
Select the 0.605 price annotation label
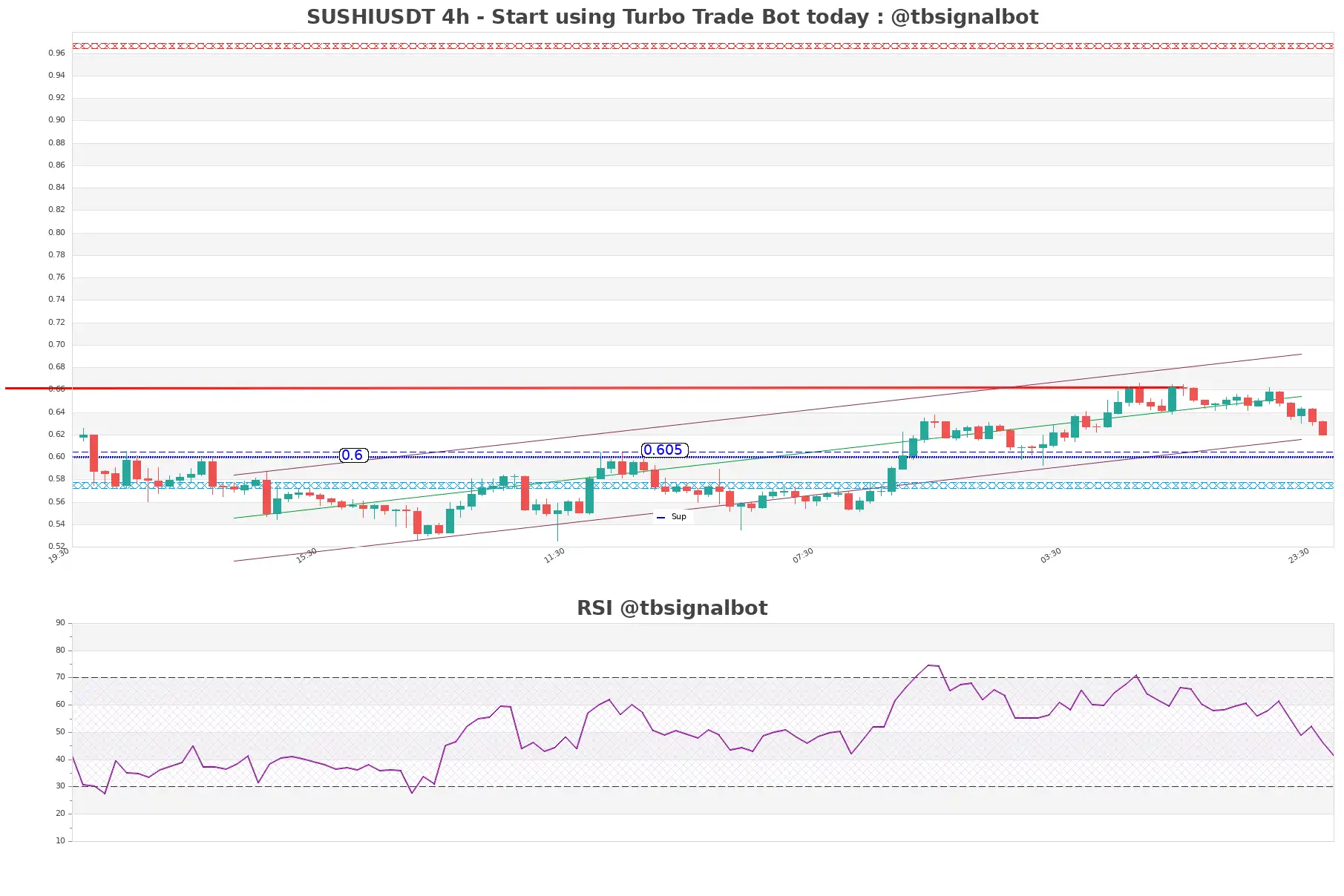point(664,450)
